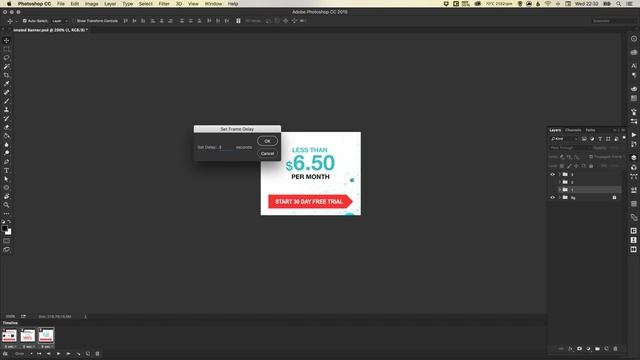Image resolution: width=640 pixels, height=360 pixels.
Task: Select the Horizontal Type tool
Action: click(7, 170)
